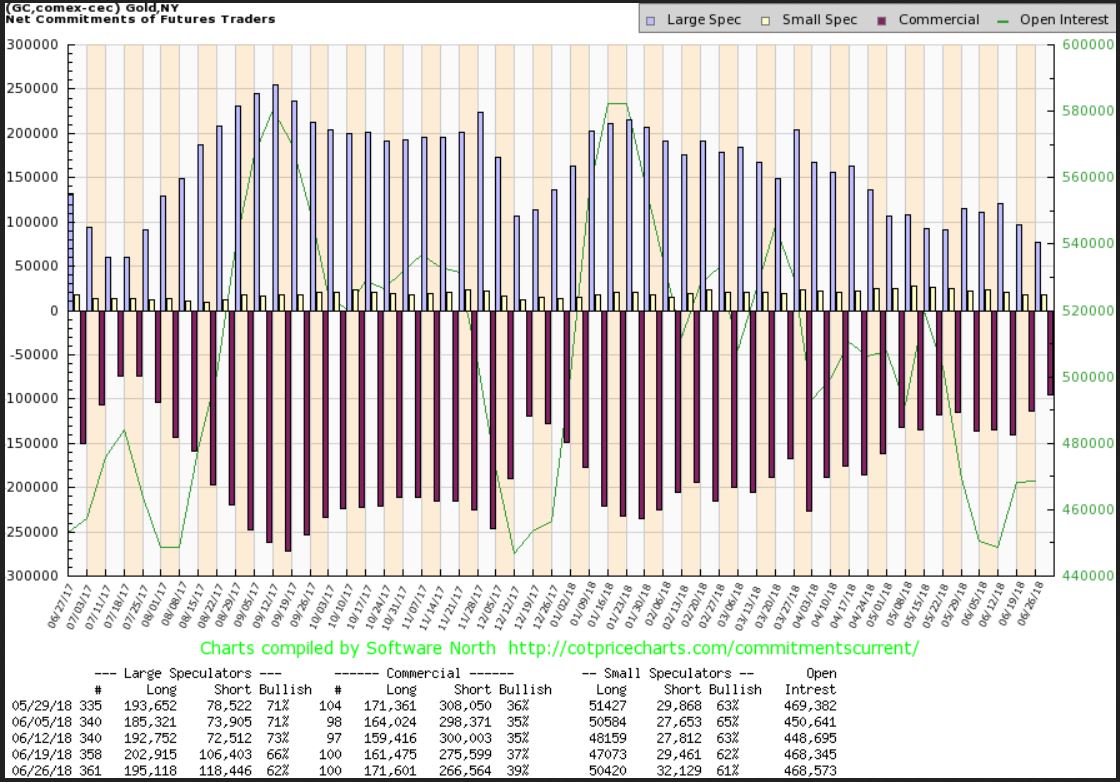Viewport: 1120px width, 782px height.
Task: Click the 66% bullish value
Action: pyautogui.click(x=278, y=755)
